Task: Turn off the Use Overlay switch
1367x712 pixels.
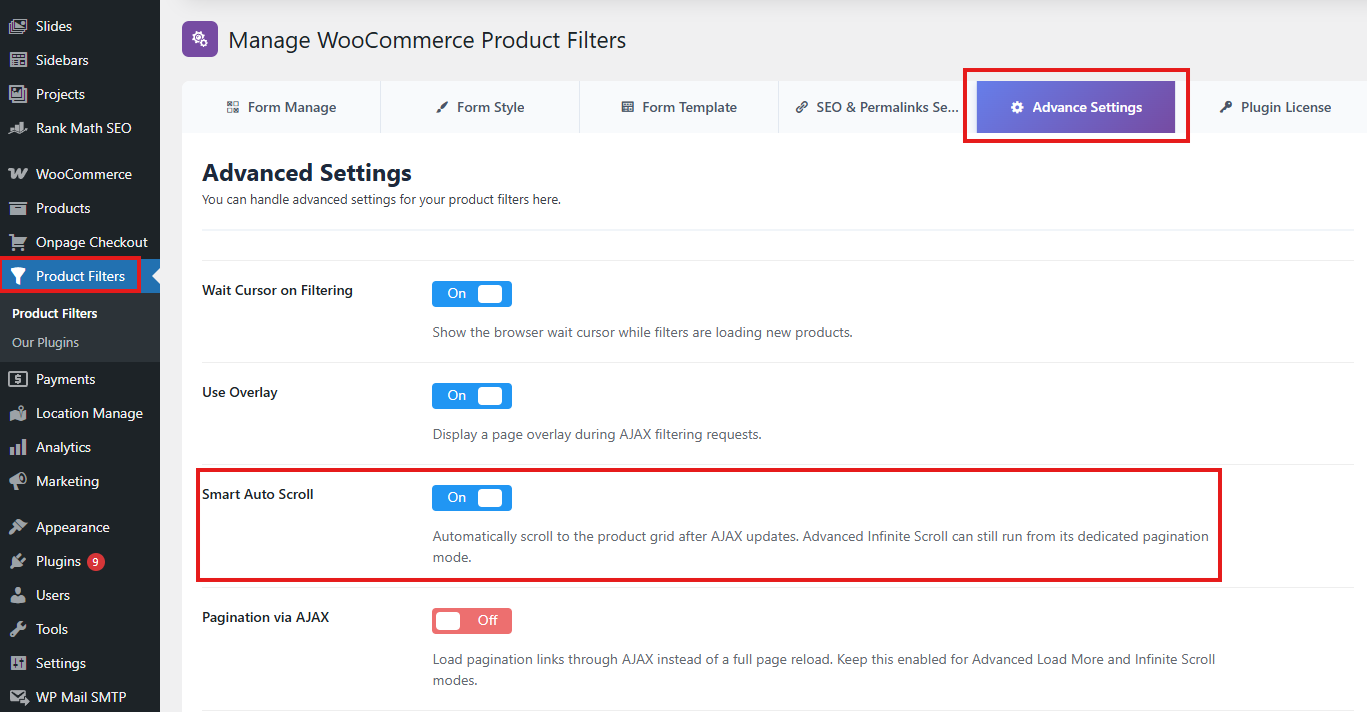Action: (x=472, y=395)
